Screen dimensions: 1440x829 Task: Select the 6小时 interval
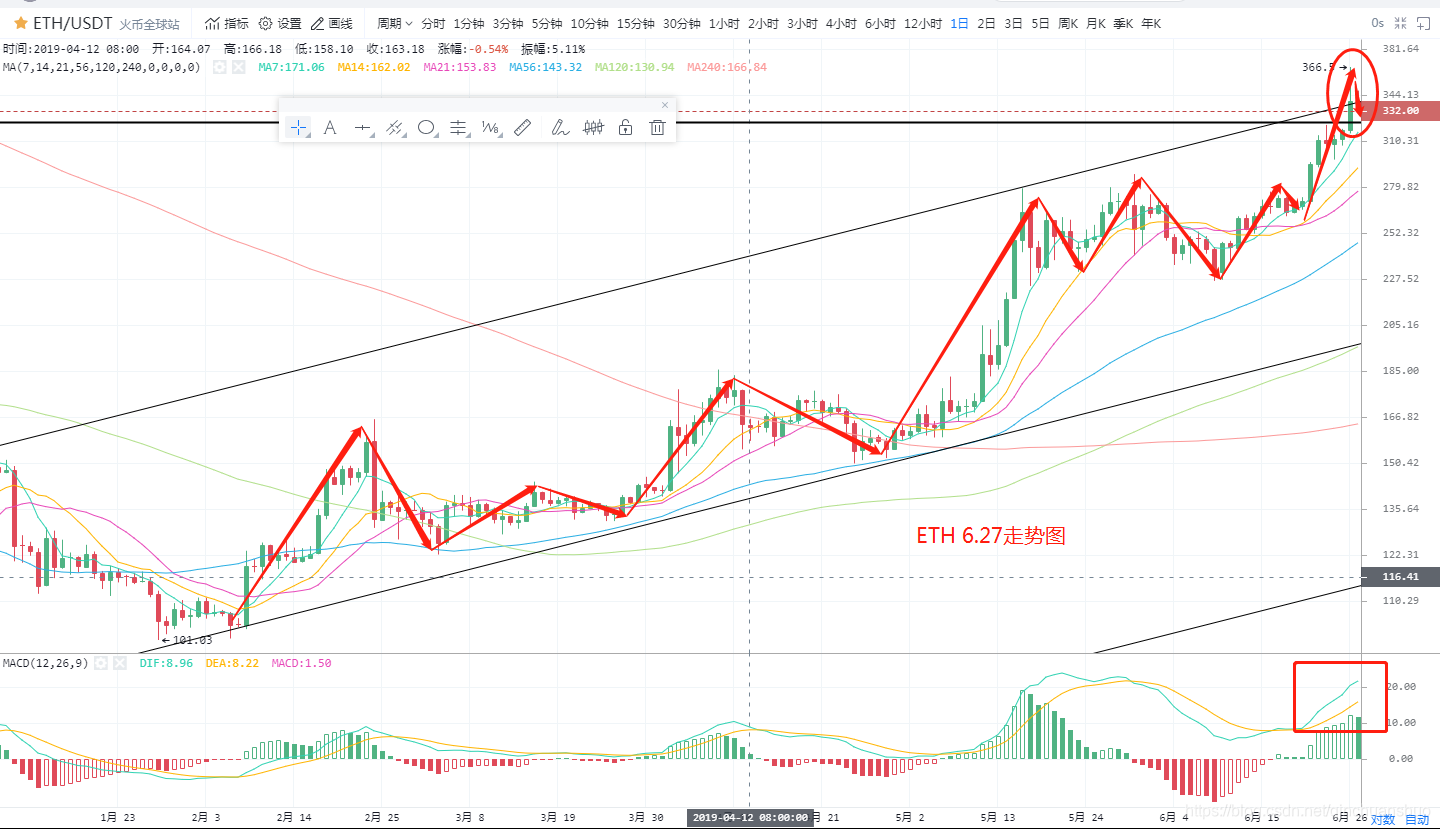880,23
